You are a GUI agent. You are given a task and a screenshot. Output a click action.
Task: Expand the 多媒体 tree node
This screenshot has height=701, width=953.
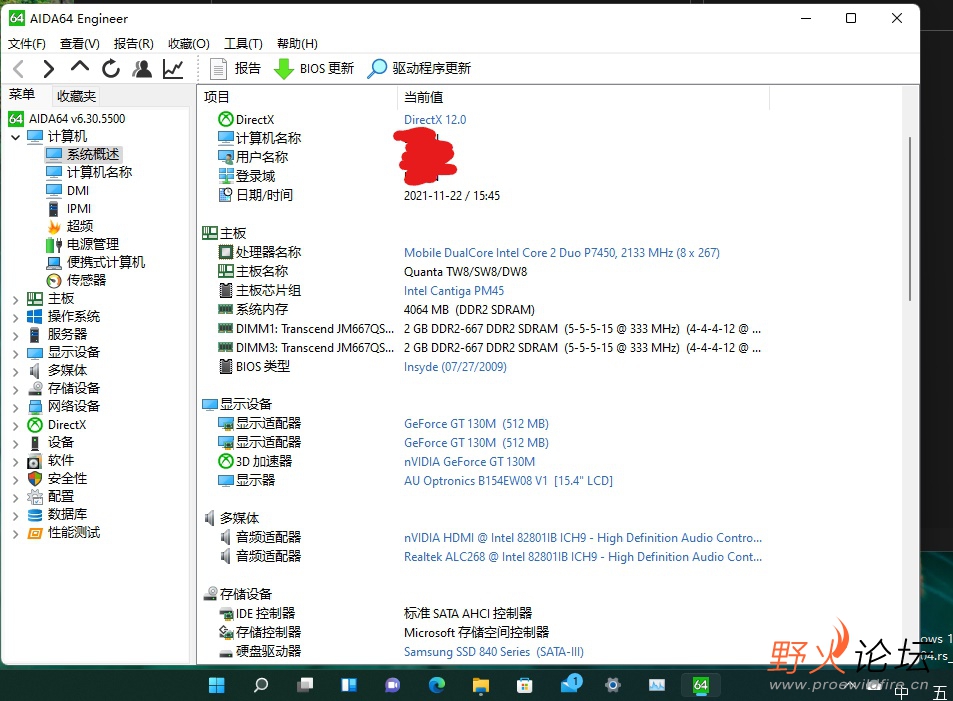pyautogui.click(x=16, y=371)
